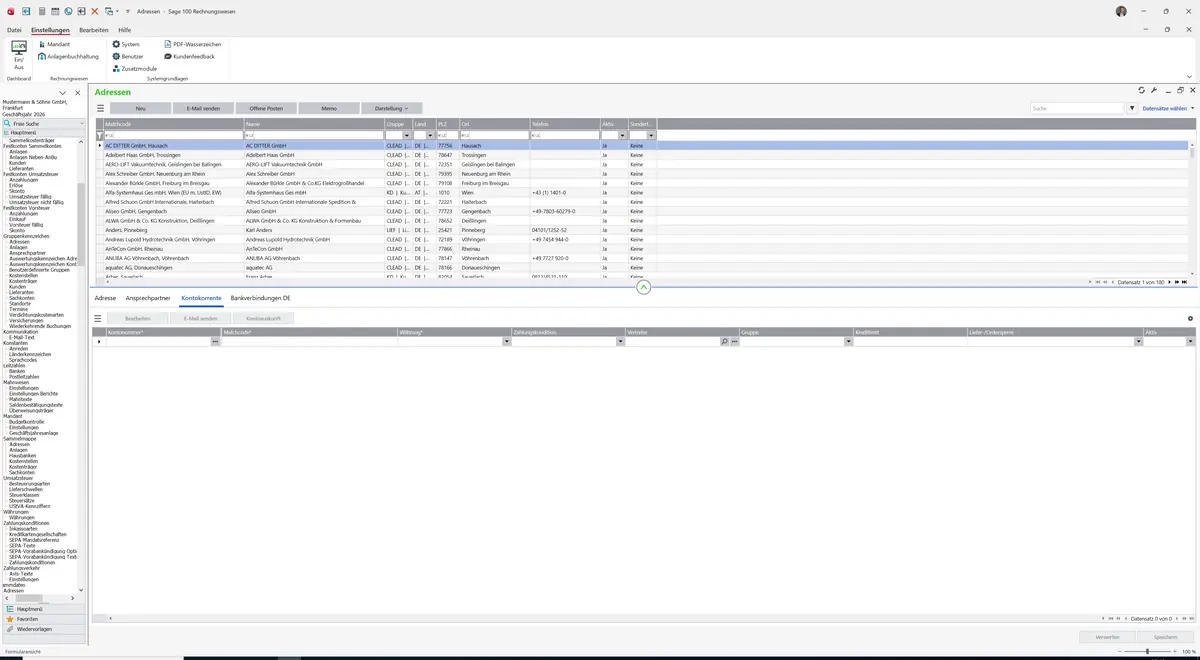
Task: Click the Offene Posten button
Action: pyautogui.click(x=266, y=108)
